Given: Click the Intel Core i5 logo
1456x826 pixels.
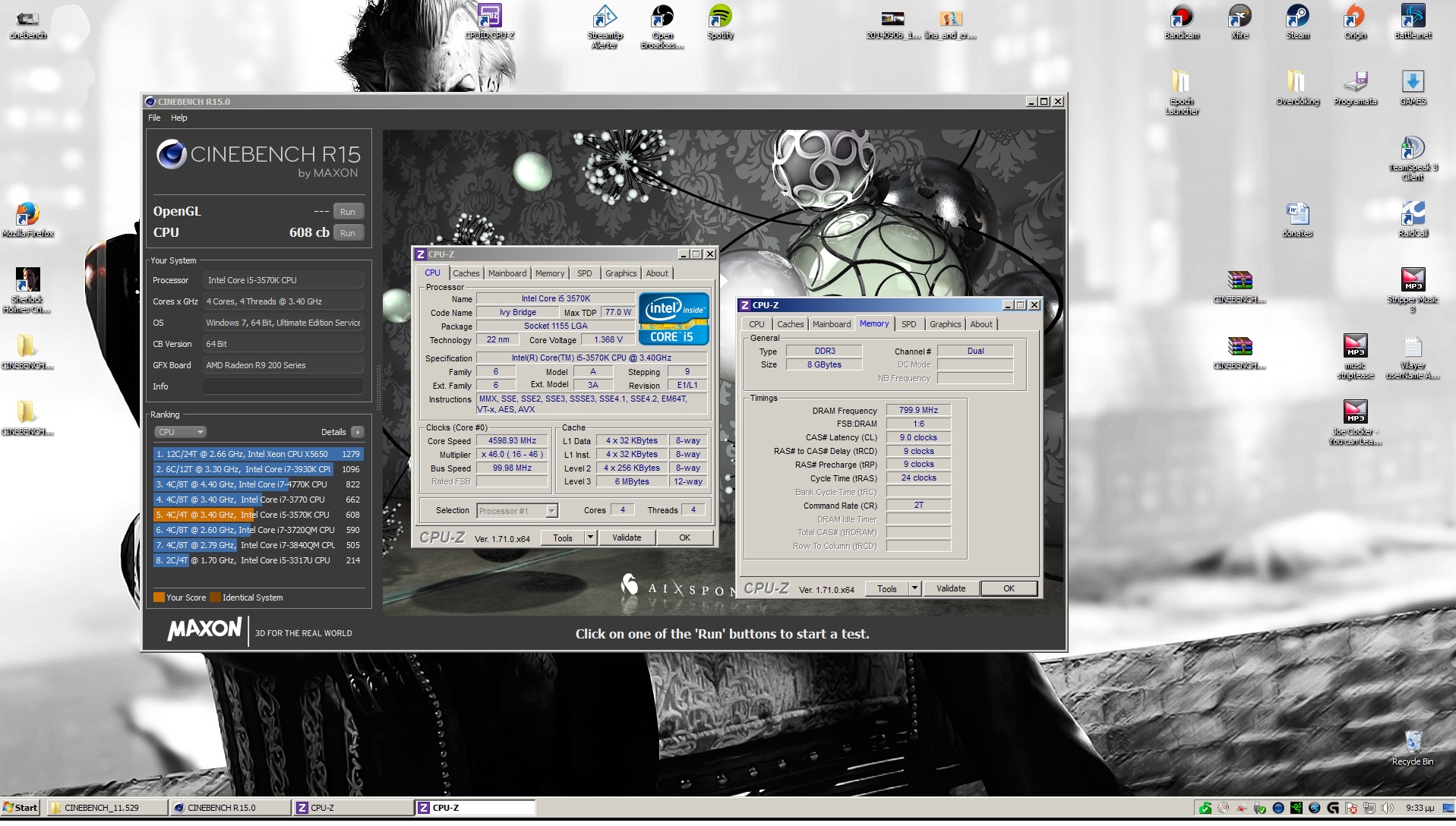Looking at the screenshot, I should tap(674, 319).
